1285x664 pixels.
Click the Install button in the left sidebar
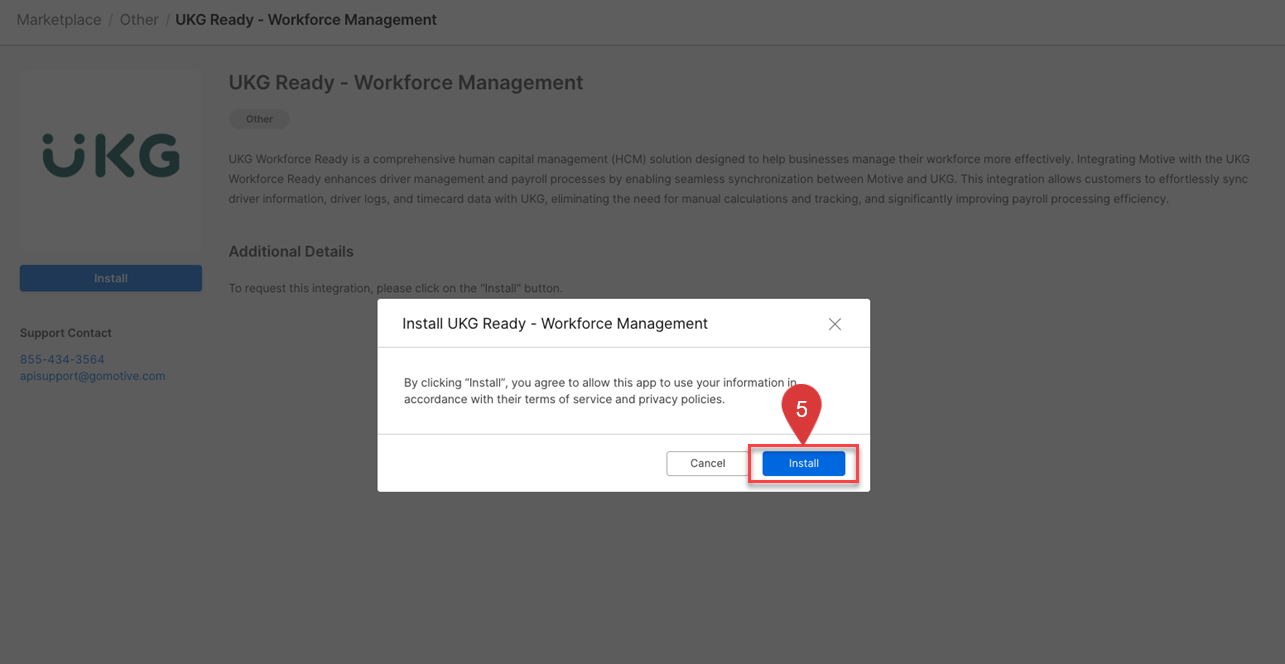click(110, 278)
